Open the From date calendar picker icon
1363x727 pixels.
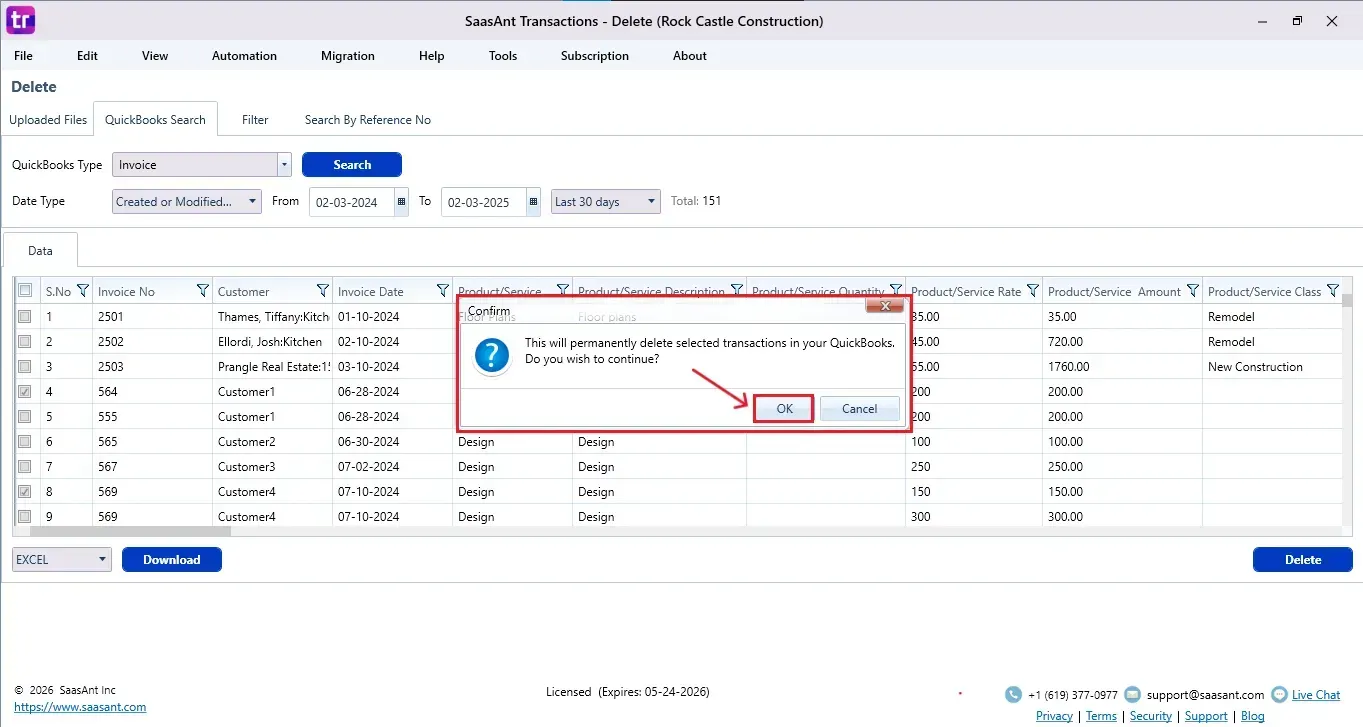[x=401, y=201]
